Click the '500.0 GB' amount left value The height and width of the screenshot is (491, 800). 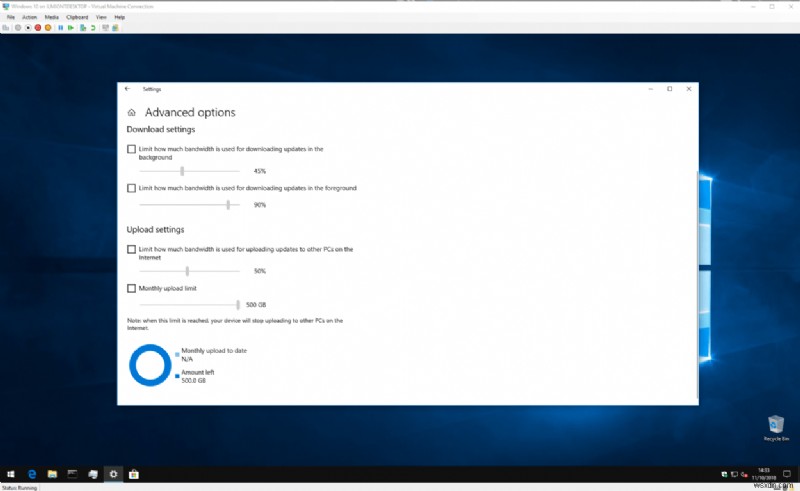pyautogui.click(x=193, y=381)
